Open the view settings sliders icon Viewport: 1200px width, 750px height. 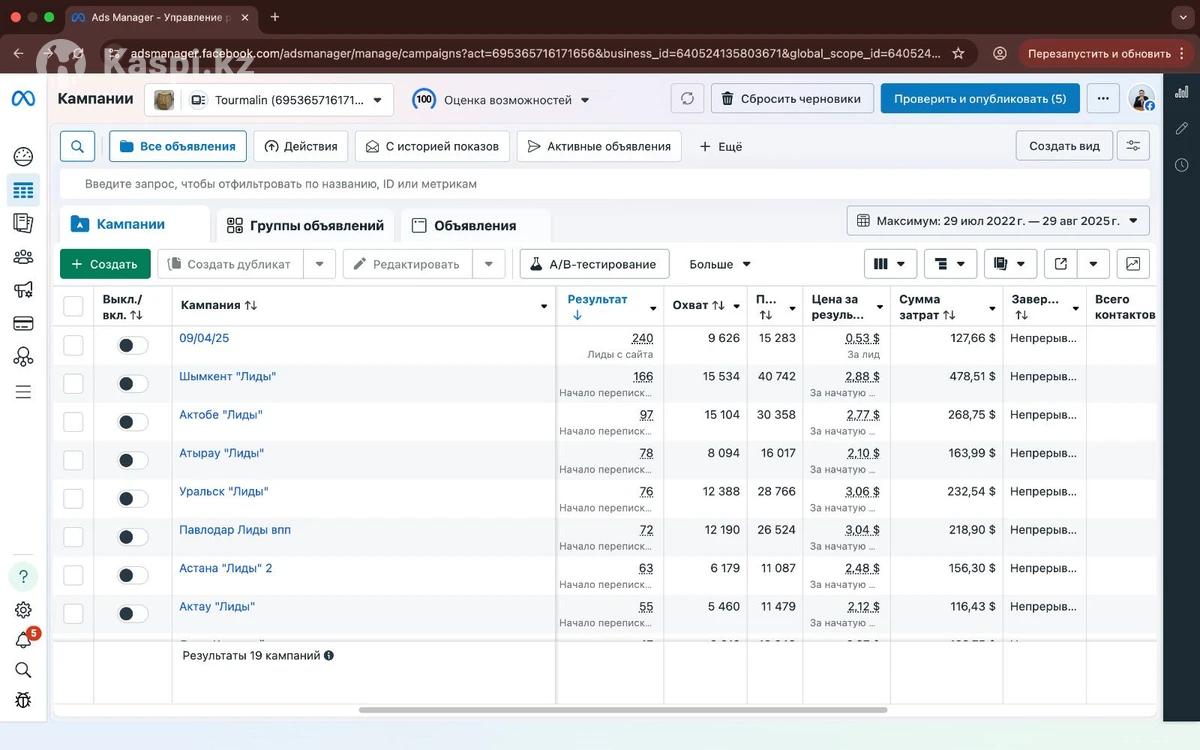1133,146
